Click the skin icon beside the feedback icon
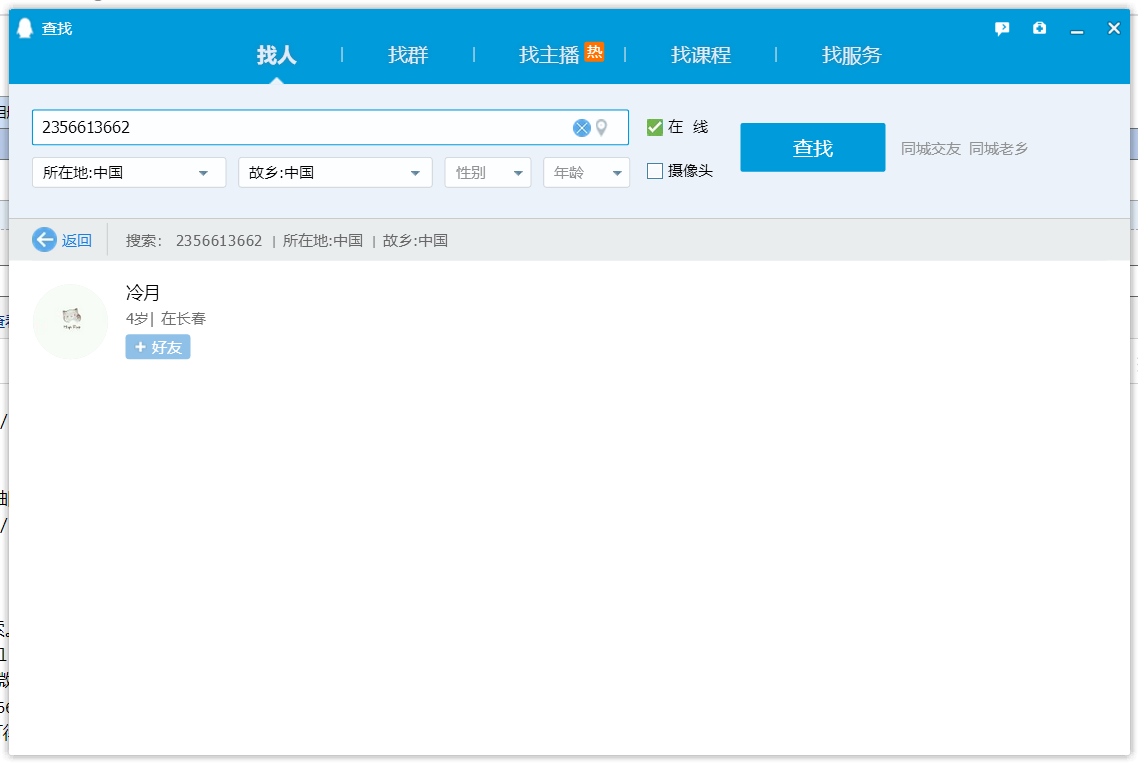The height and width of the screenshot is (763, 1138). (x=1039, y=28)
